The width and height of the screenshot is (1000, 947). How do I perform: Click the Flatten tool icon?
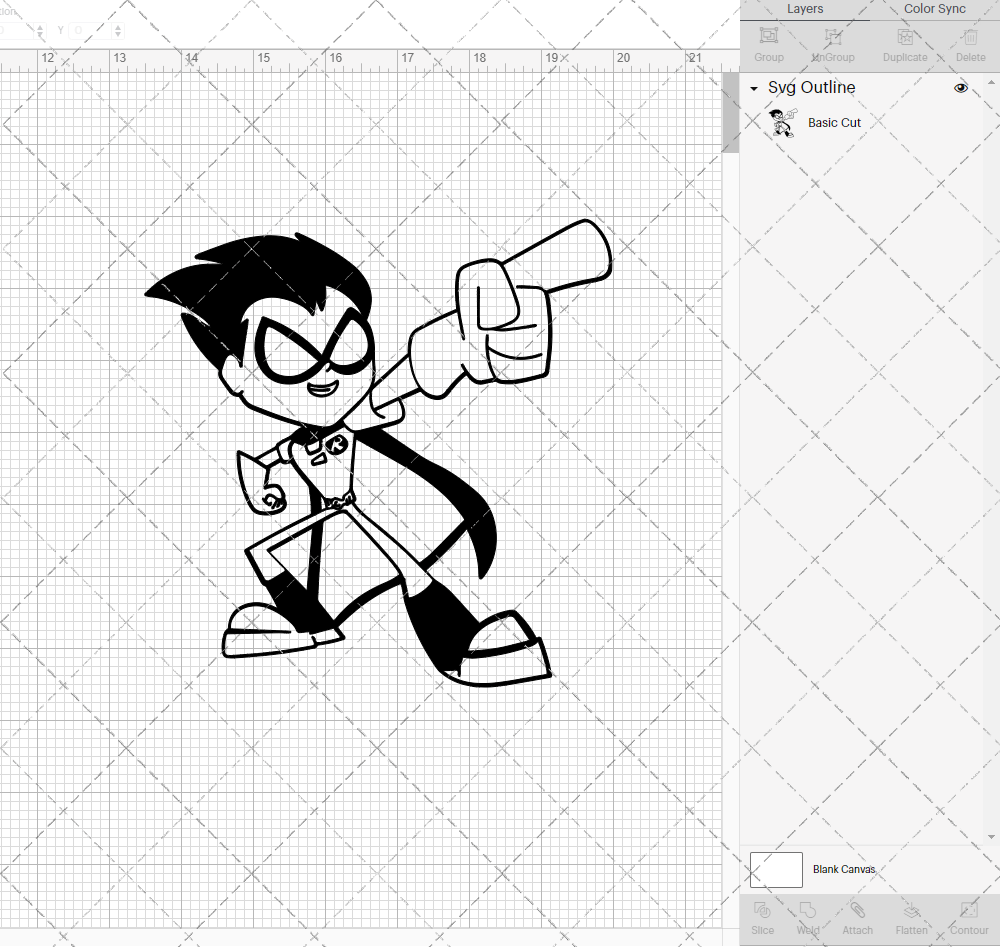coord(911,910)
